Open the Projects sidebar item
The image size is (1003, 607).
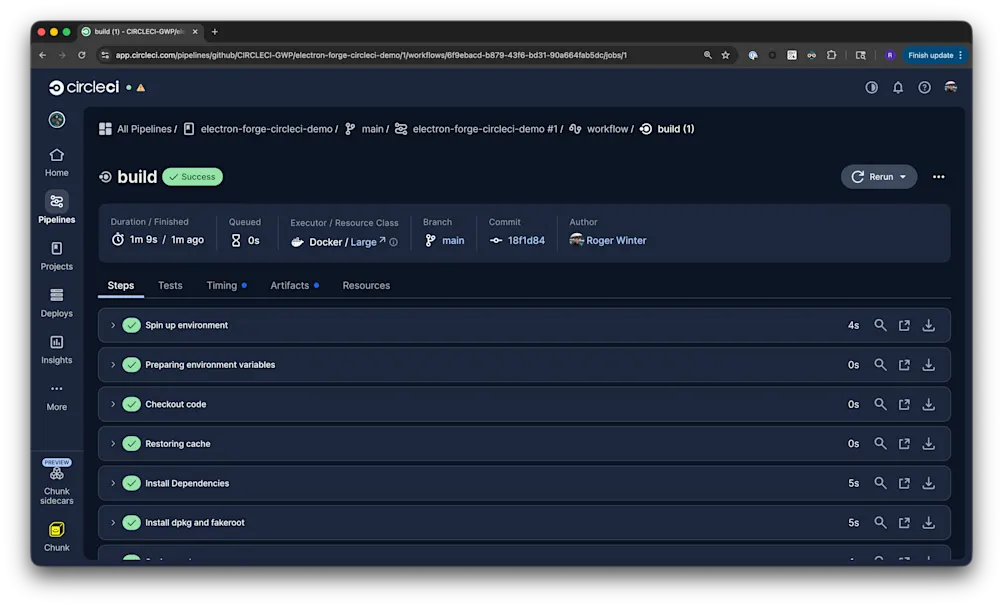coord(56,256)
